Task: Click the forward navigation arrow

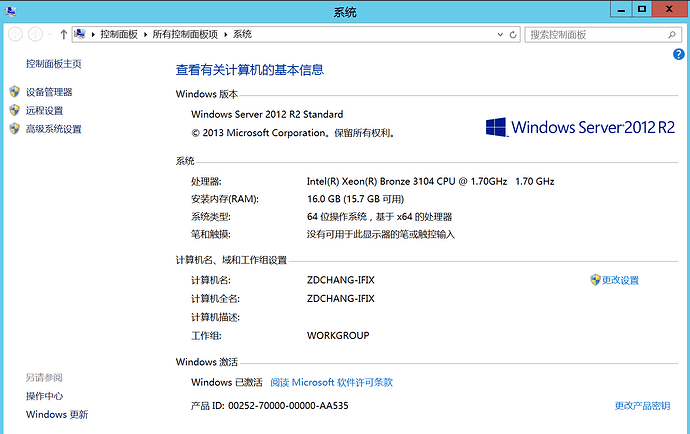Action: 35,34
